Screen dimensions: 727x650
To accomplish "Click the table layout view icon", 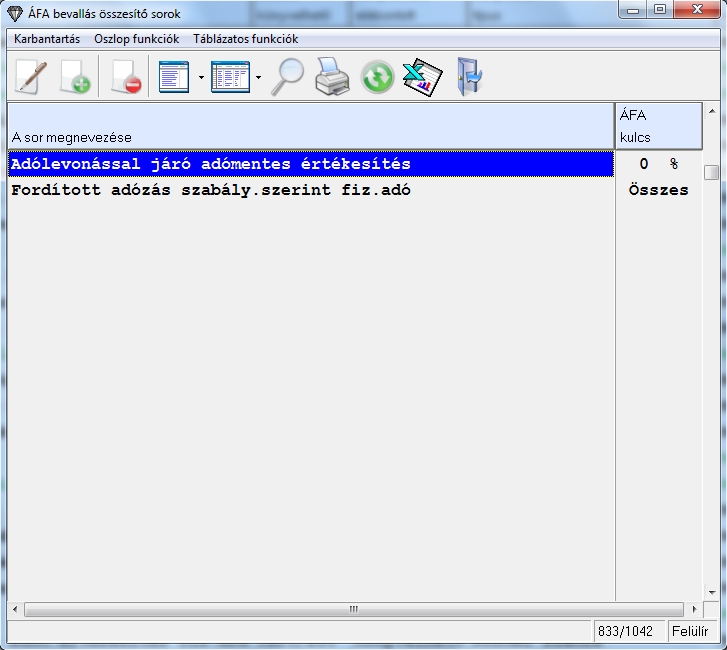I will [x=230, y=77].
